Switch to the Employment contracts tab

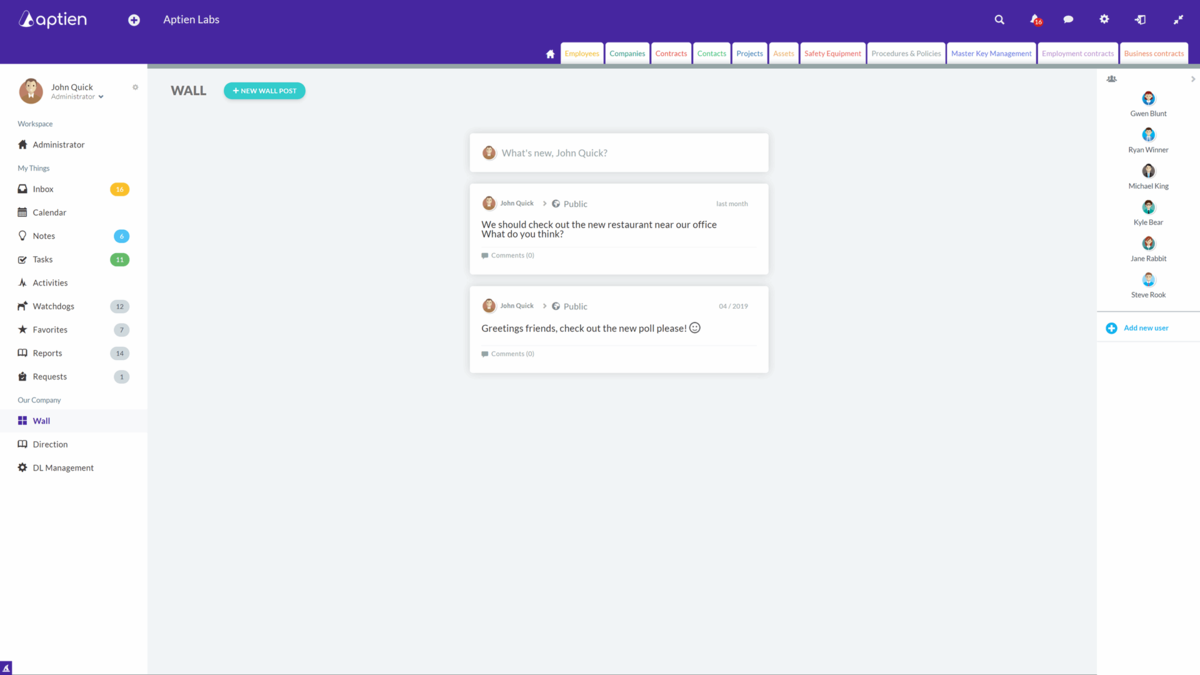(x=1078, y=54)
